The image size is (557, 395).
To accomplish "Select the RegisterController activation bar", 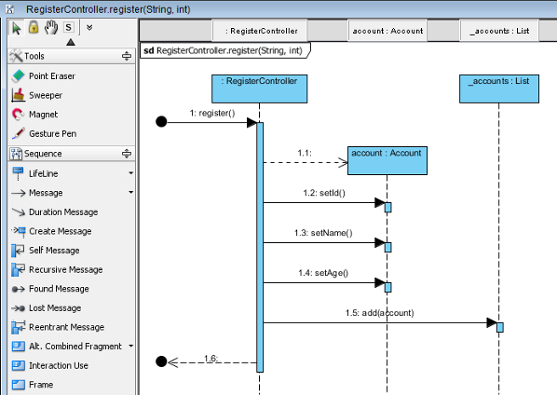I will coord(260,247).
